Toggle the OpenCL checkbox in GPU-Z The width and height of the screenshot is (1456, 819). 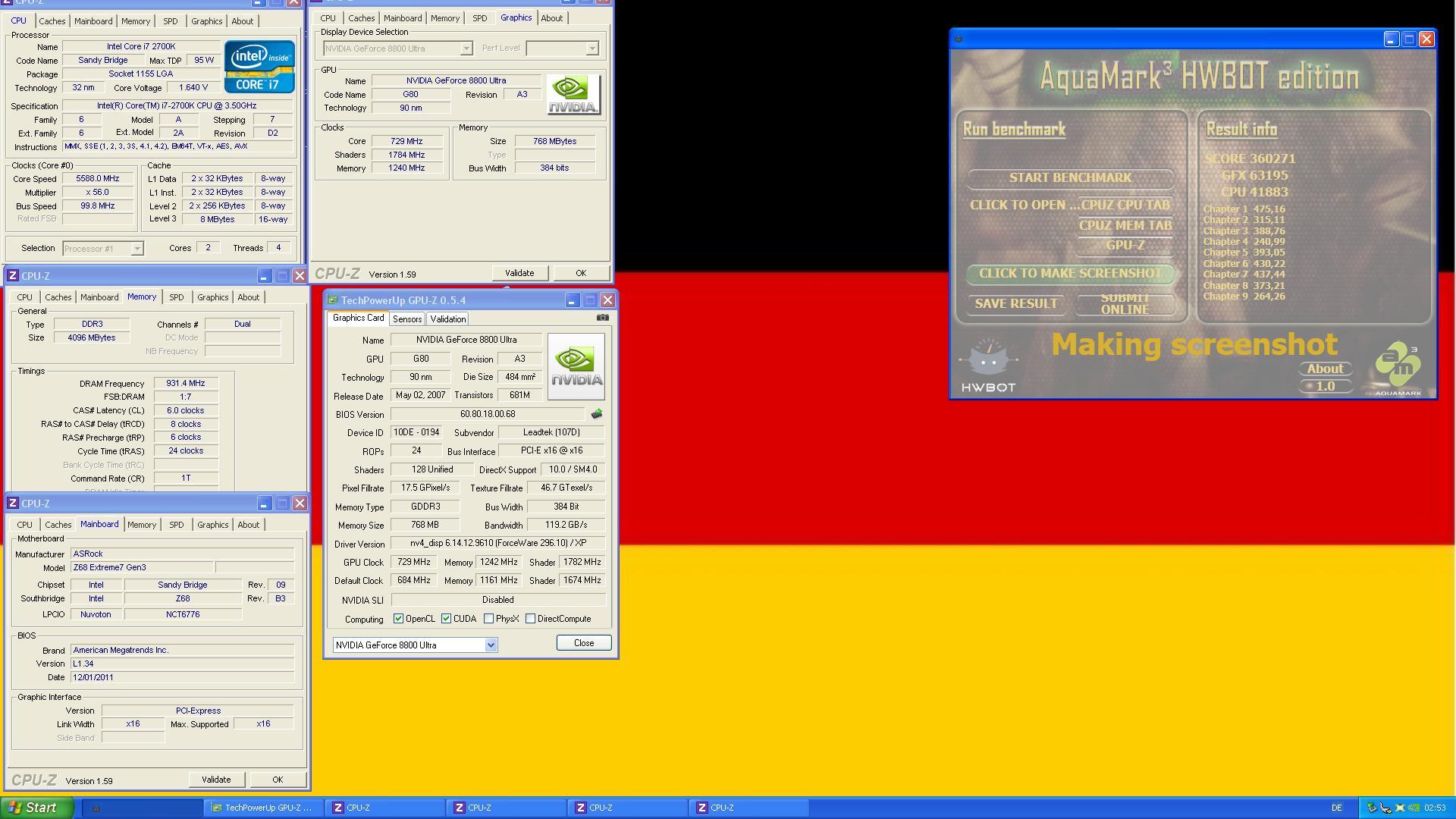pos(398,619)
